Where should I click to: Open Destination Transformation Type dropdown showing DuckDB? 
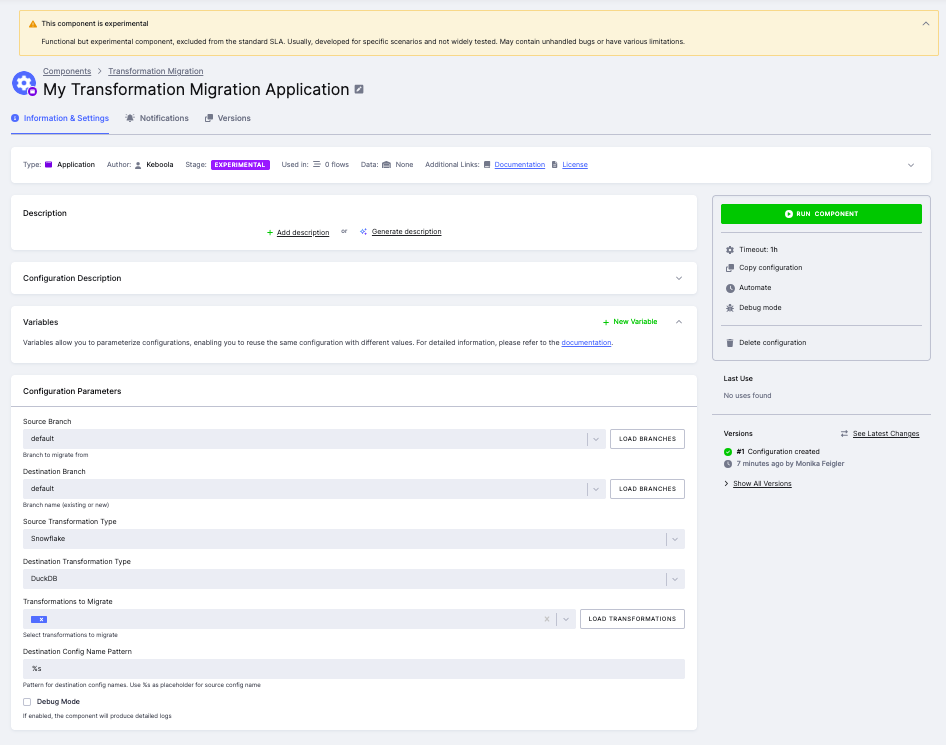tap(354, 579)
